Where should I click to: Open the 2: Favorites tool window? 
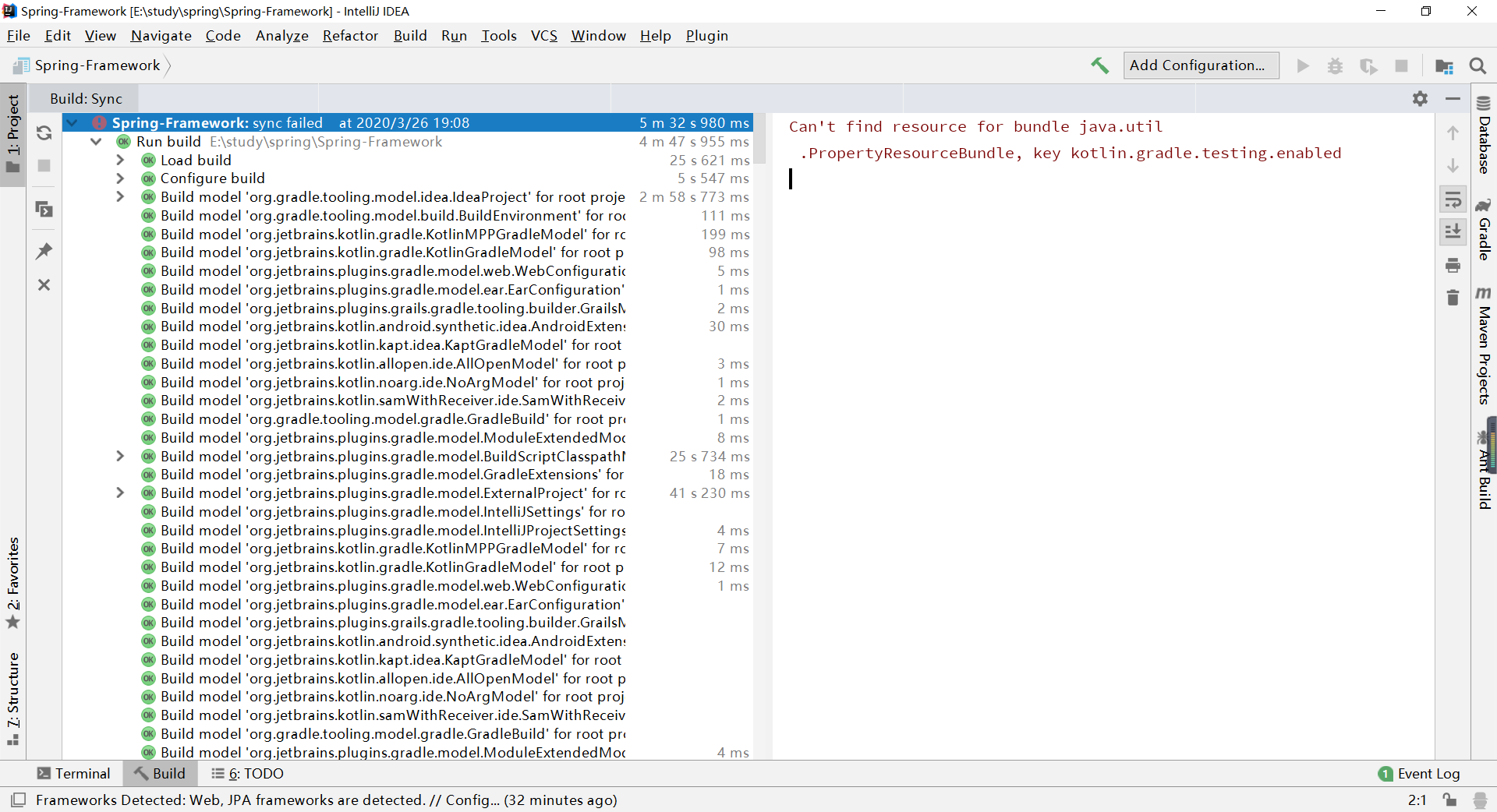pyautogui.click(x=13, y=582)
